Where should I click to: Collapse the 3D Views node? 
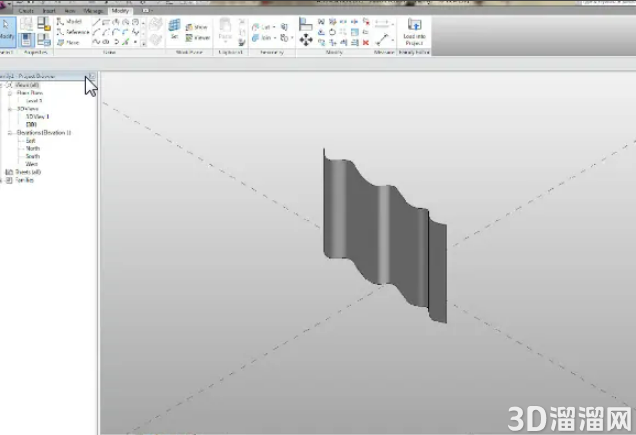tap(10, 109)
